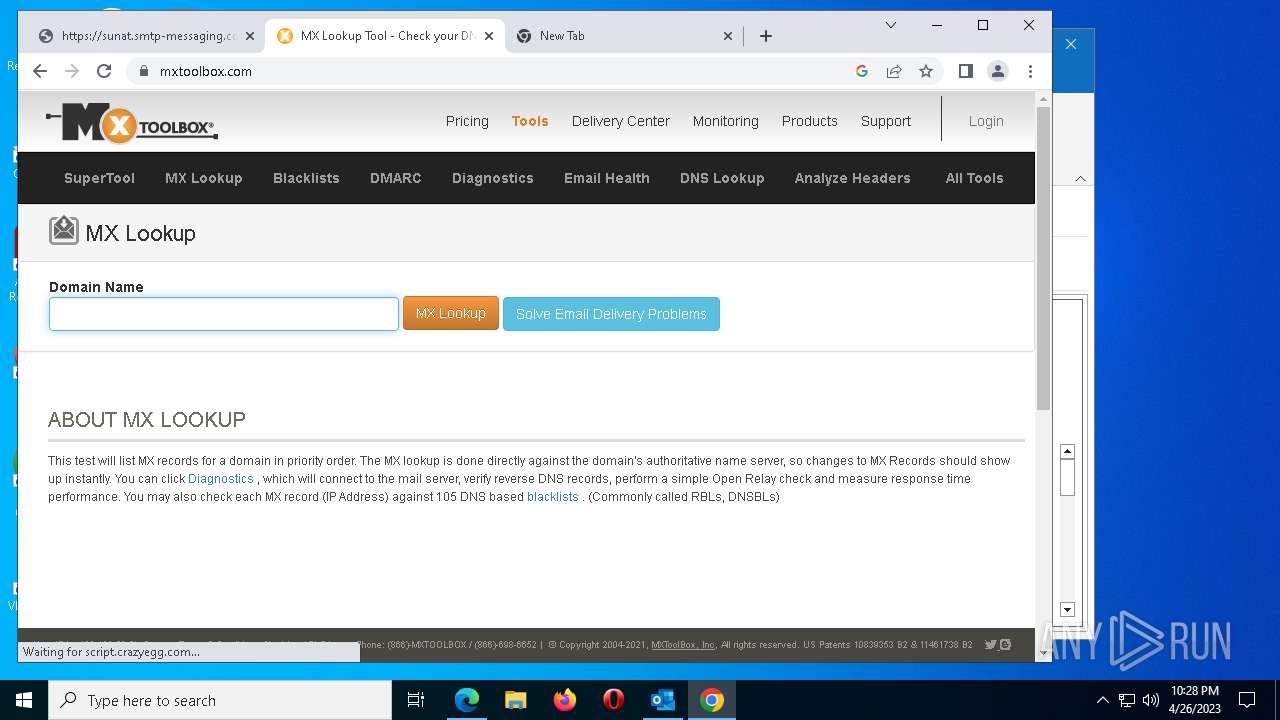Click the address bar URL
Screen dimensions: 1280x720
click(x=206, y=71)
